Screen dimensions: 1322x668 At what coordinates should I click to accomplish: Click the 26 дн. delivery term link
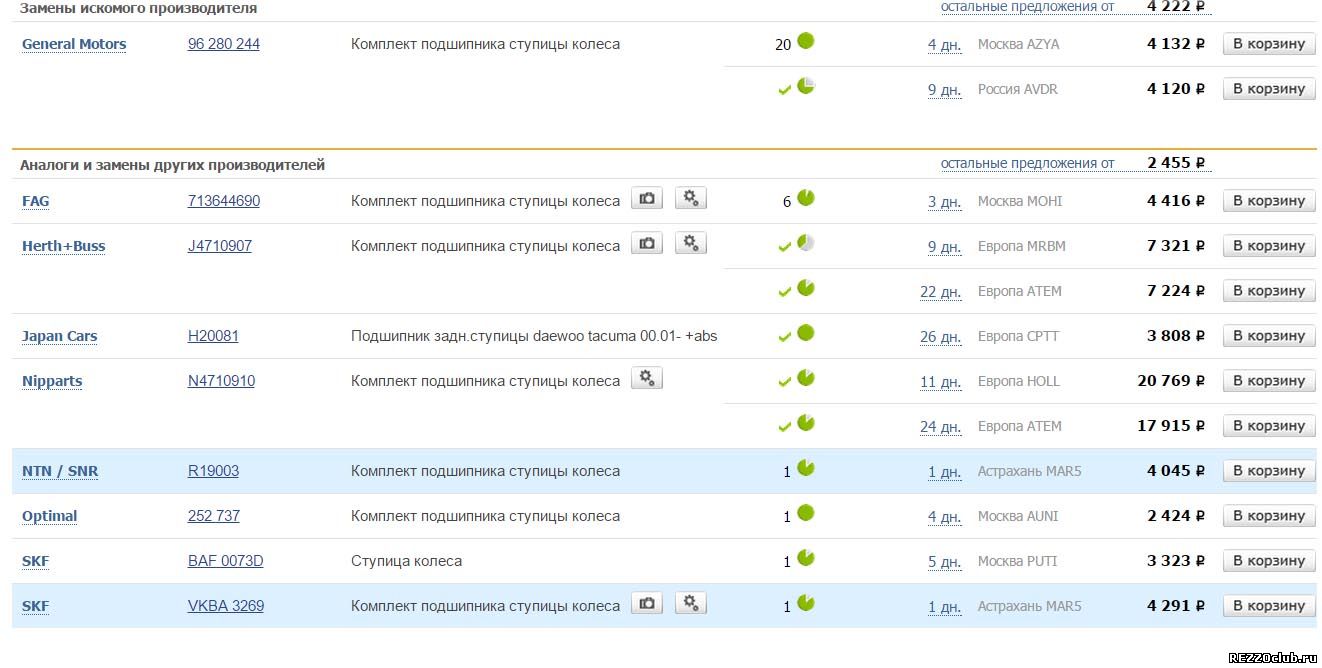[941, 337]
